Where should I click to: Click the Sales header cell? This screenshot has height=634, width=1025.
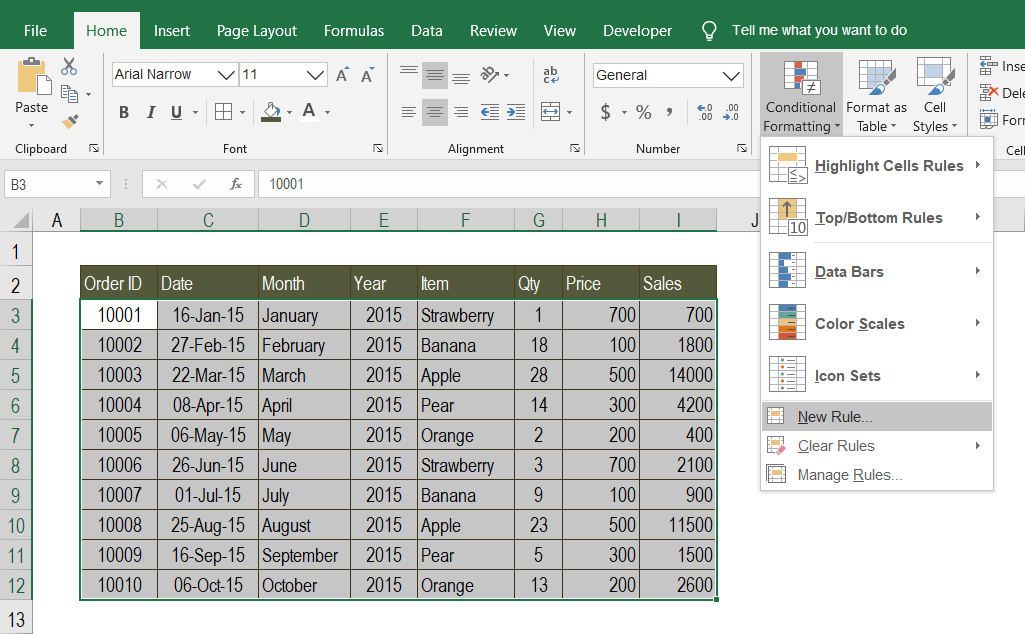[678, 283]
